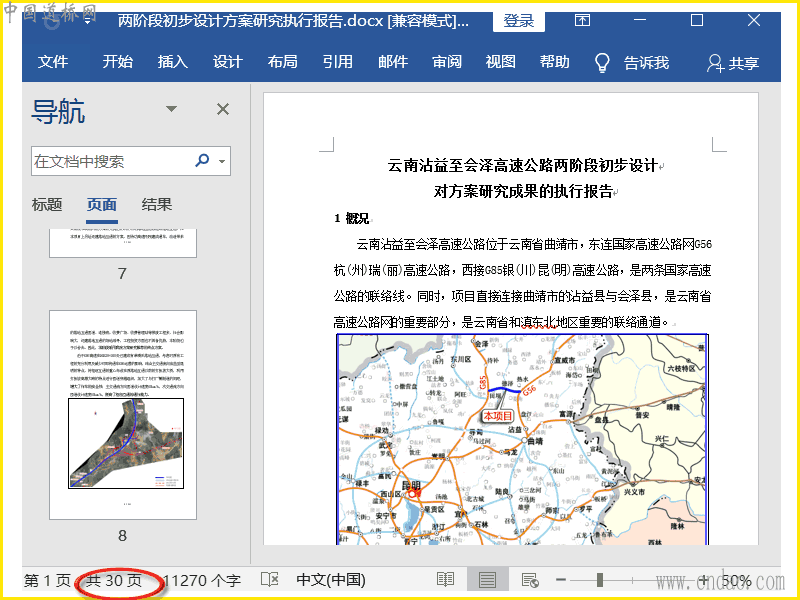Click the Tell Me lightbulb icon
The width and height of the screenshot is (800, 600).
602,62
